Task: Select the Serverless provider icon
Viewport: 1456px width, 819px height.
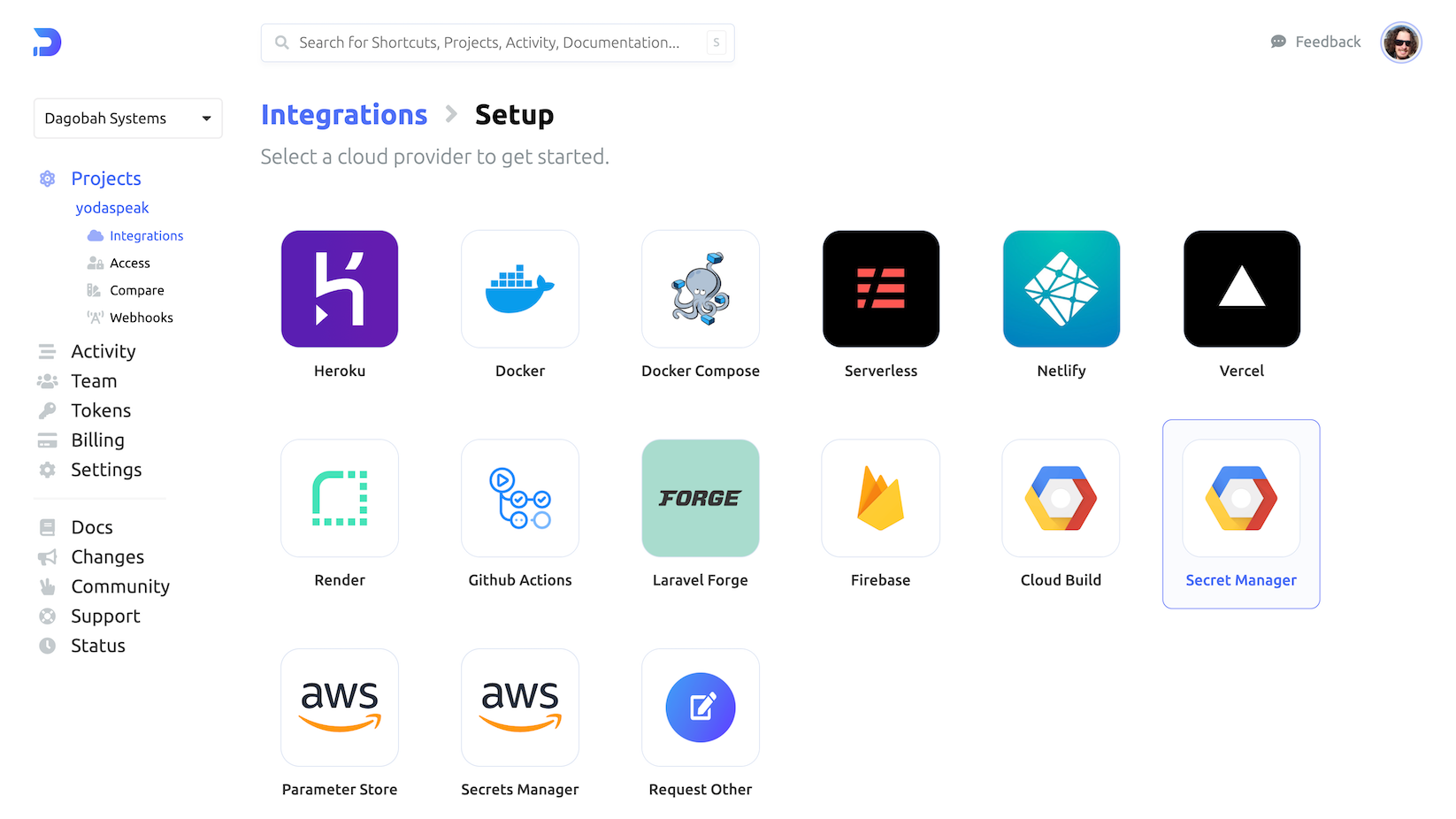Action: (881, 288)
